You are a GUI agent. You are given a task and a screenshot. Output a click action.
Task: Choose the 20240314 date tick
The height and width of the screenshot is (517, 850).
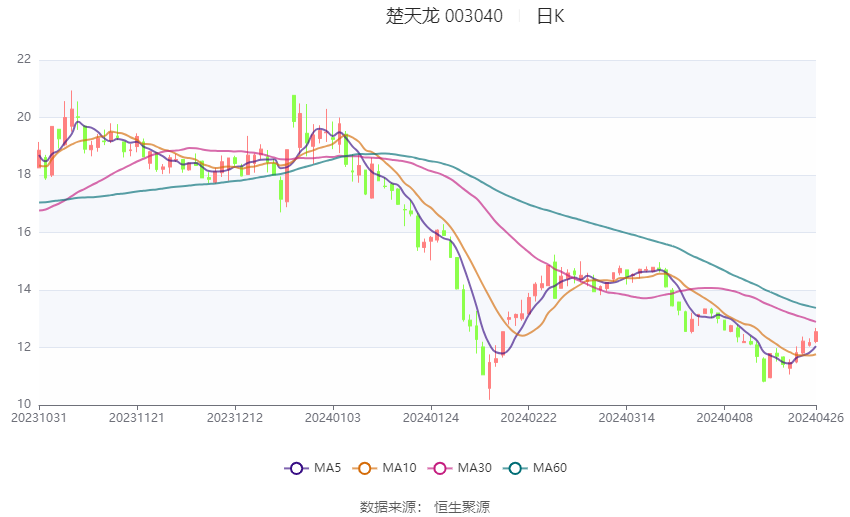tap(626, 417)
